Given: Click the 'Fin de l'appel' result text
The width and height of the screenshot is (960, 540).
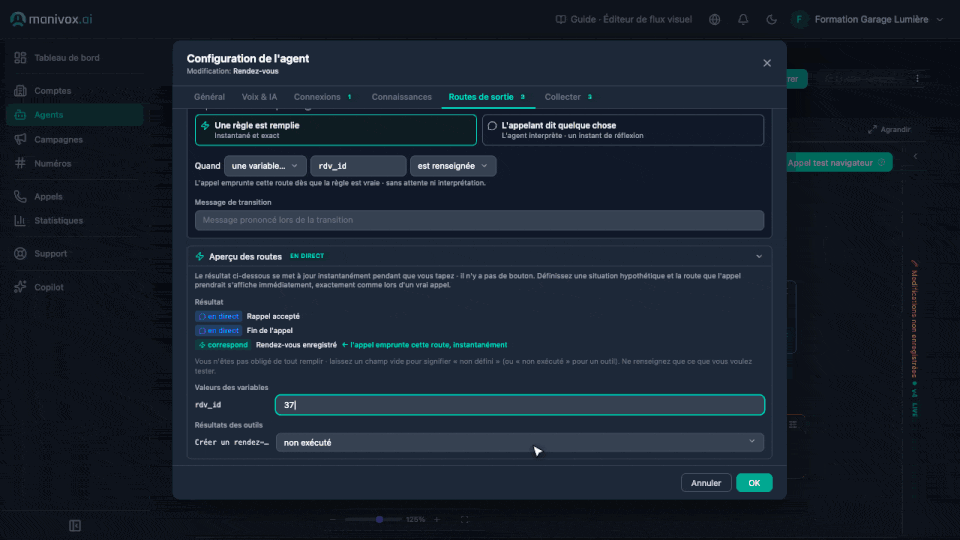Looking at the screenshot, I should 269,331.
